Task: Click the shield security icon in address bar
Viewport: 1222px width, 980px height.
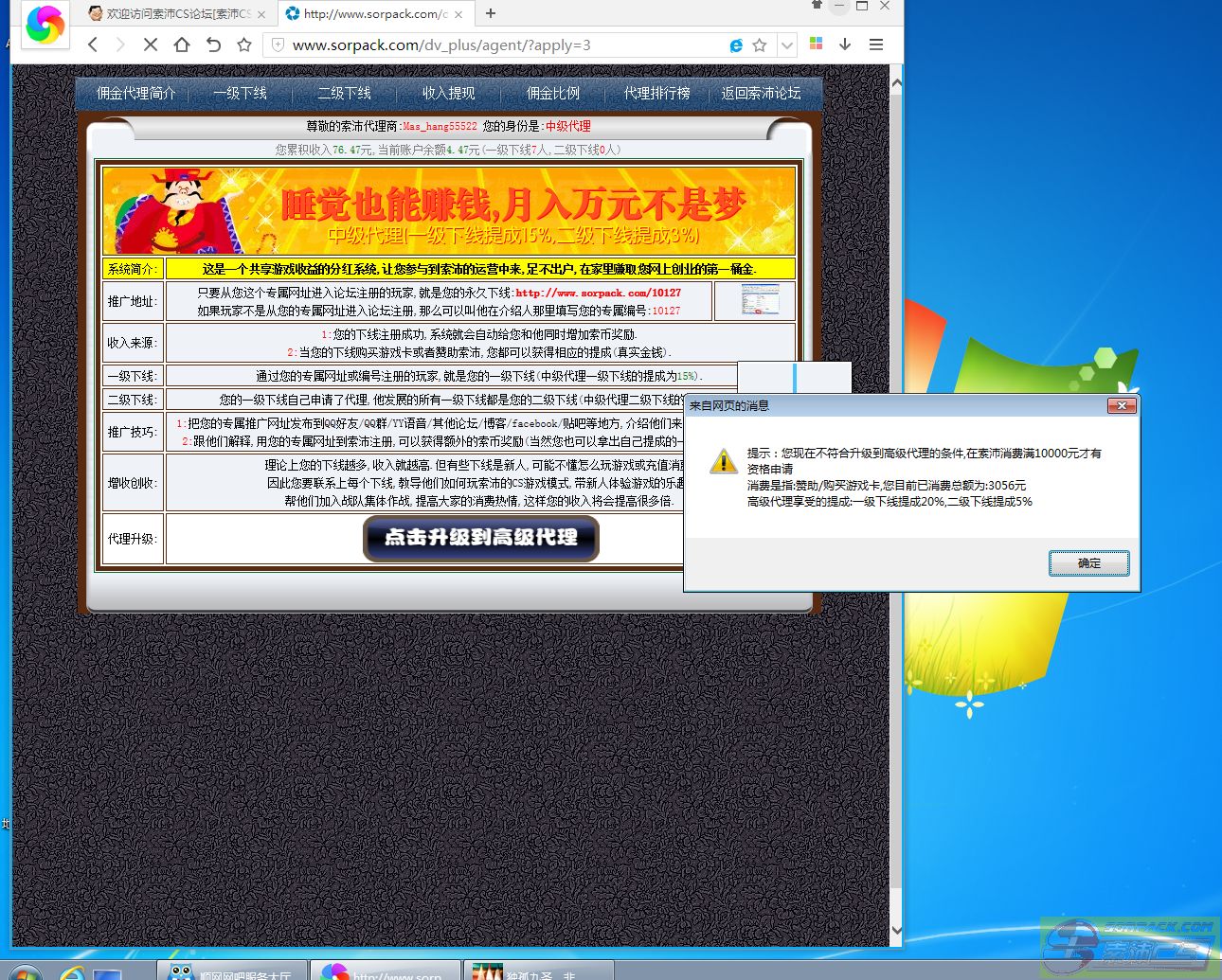Action: tap(278, 45)
